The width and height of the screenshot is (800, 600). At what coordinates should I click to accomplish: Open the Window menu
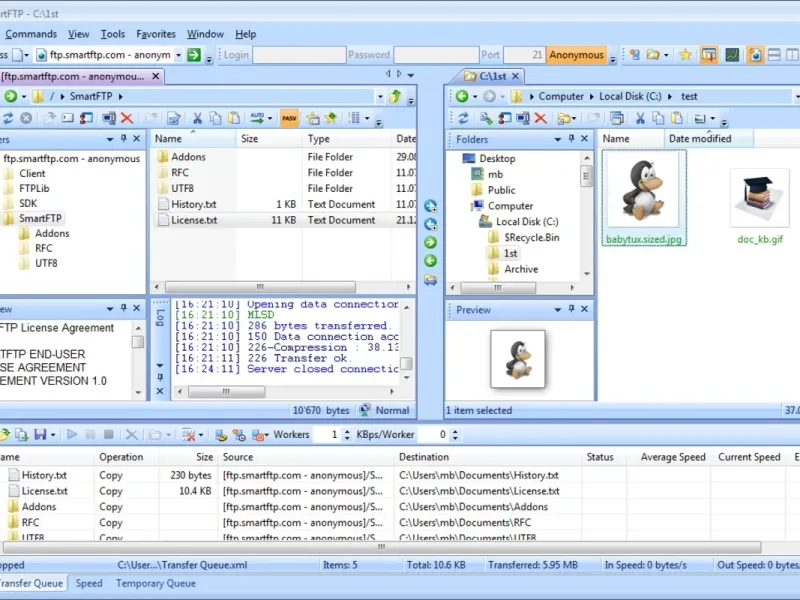(x=205, y=34)
